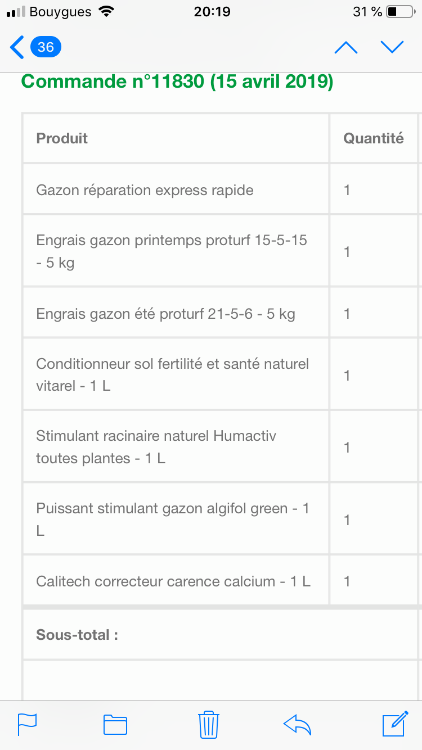Move the message using the folder icon
Screen dimensions: 422x750
(115, 725)
